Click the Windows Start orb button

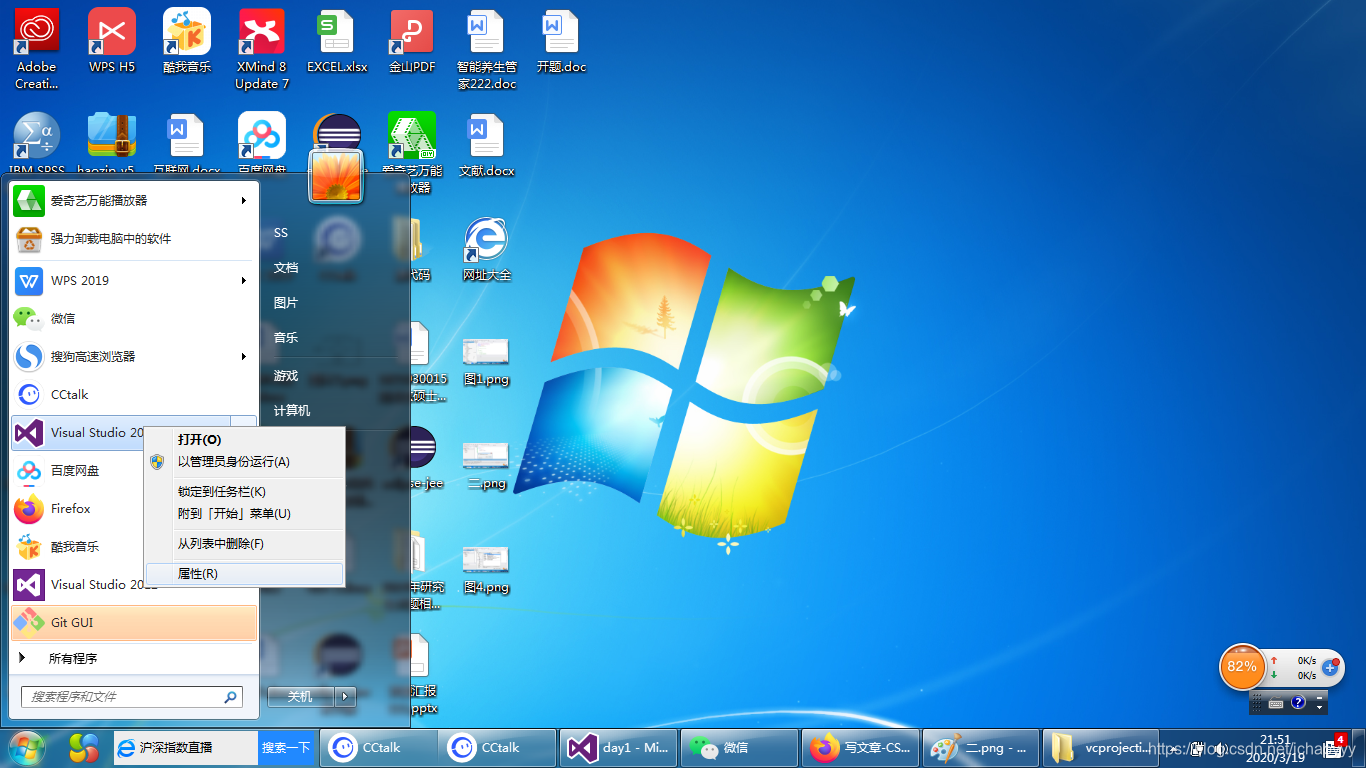click(x=27, y=748)
